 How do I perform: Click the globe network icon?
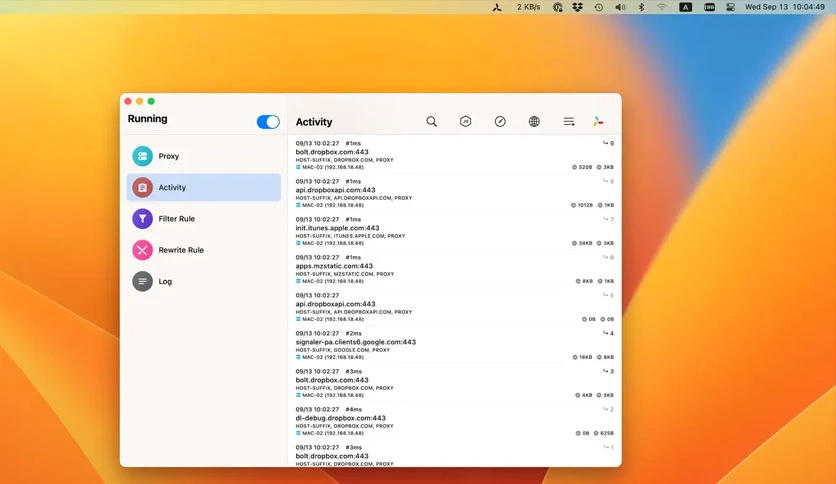tap(534, 122)
